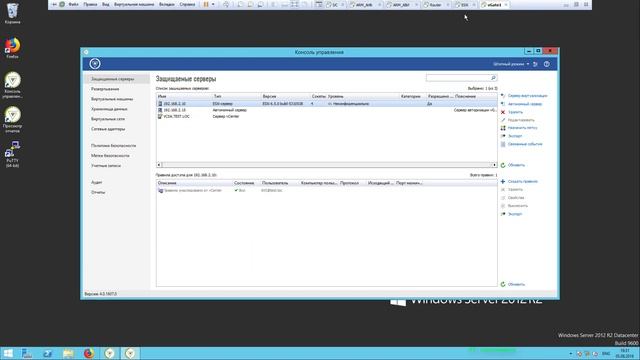Open Виртуальные машины in the sidebar
The image size is (640, 360).
coord(112,99)
